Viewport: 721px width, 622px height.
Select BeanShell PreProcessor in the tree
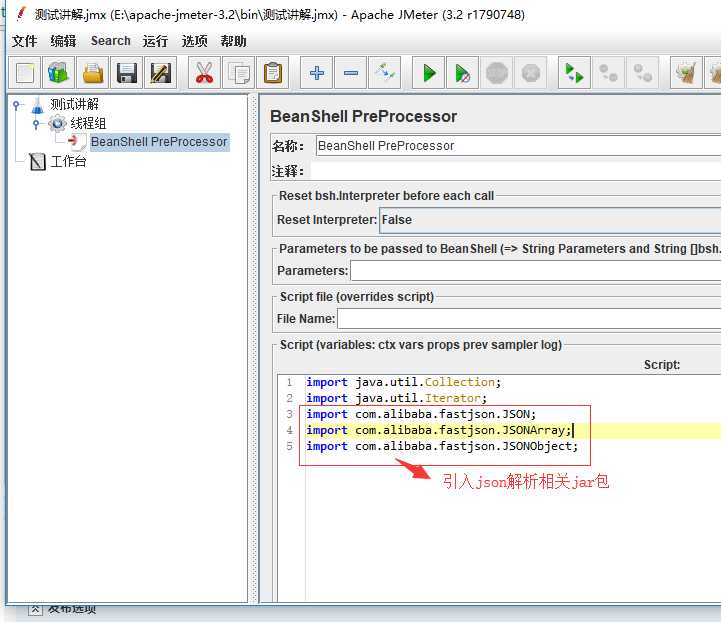coord(159,142)
